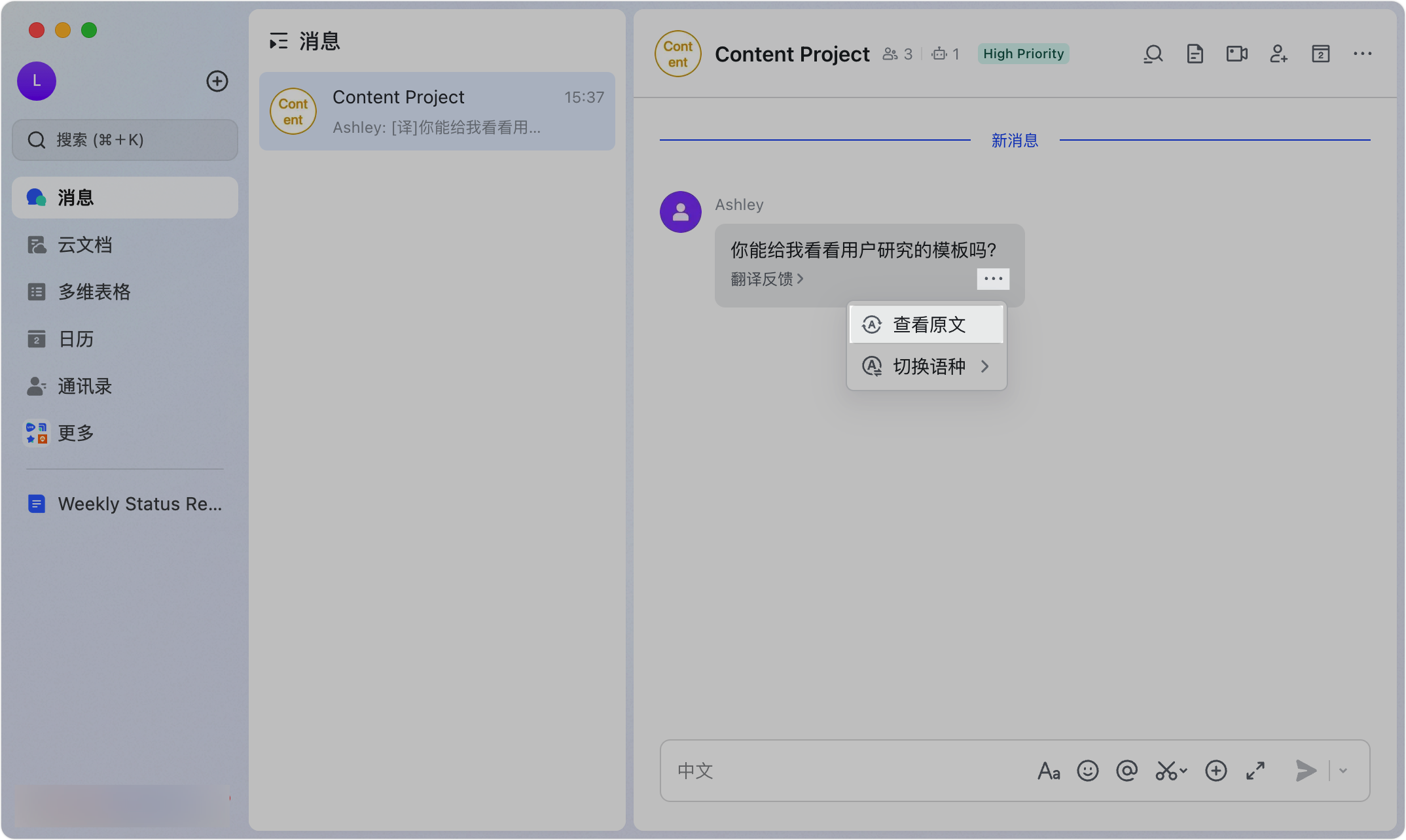This screenshot has height=840, width=1406.
Task: Close the window with the red button
Action: pyautogui.click(x=37, y=30)
